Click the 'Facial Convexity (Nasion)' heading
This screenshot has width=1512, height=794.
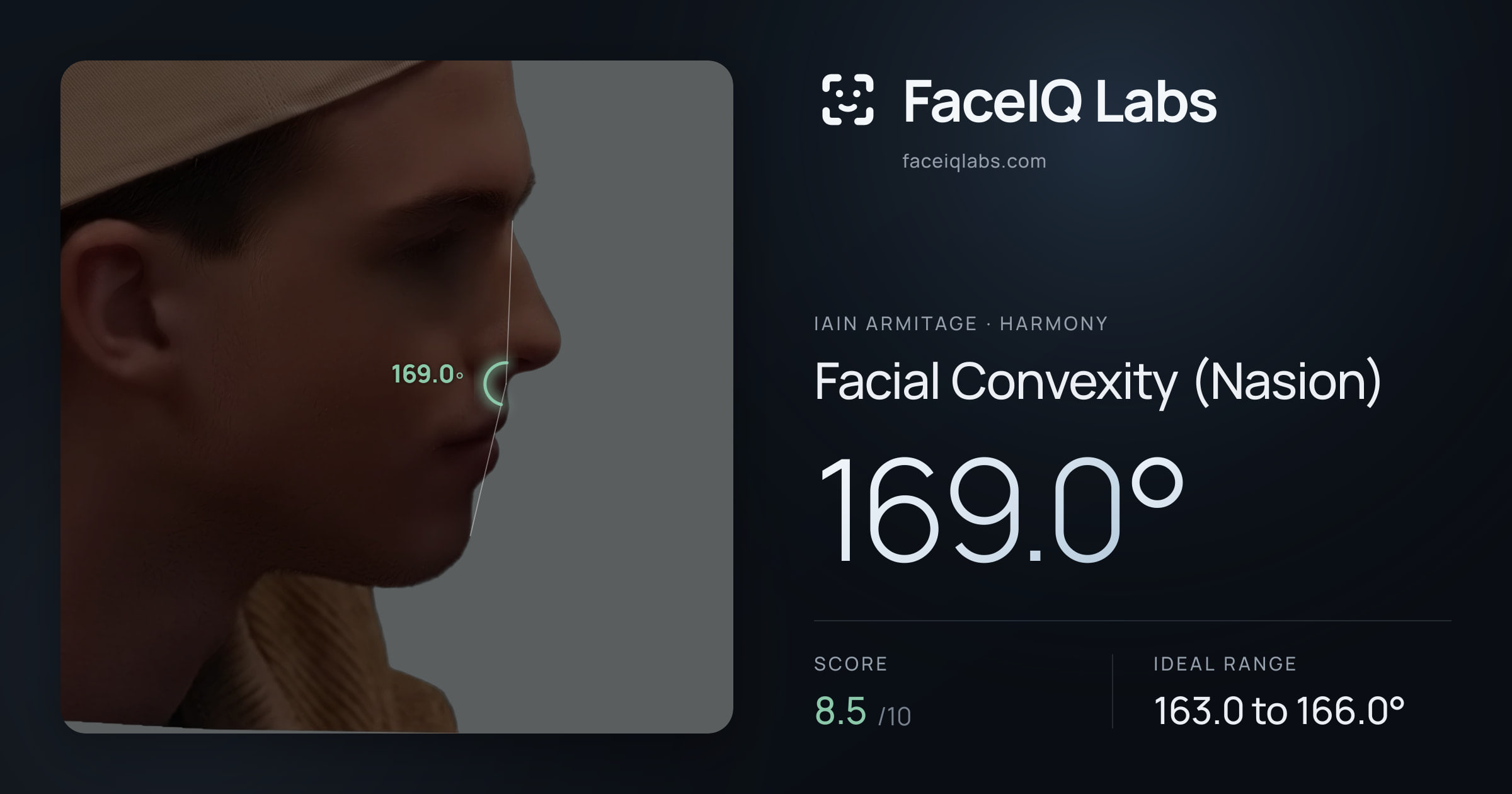point(1097,381)
